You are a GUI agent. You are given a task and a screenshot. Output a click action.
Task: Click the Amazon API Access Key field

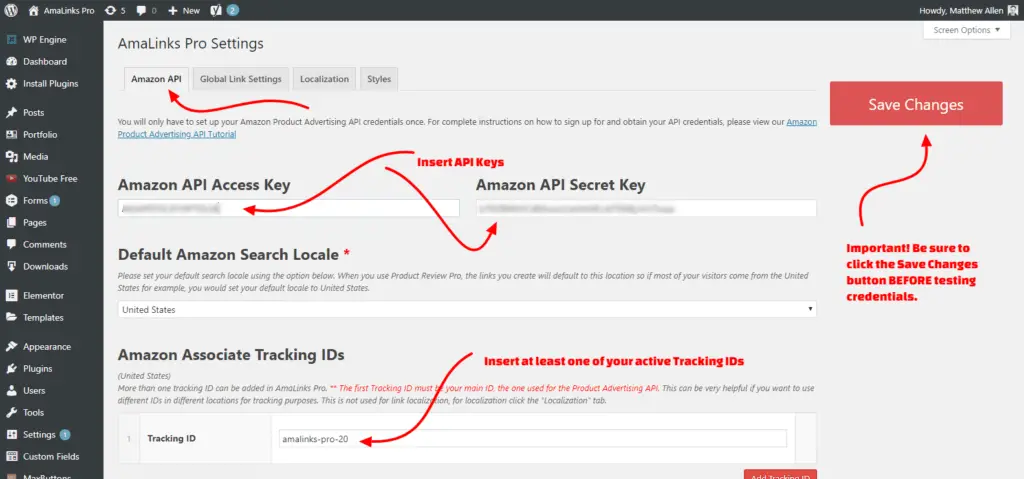(289, 208)
